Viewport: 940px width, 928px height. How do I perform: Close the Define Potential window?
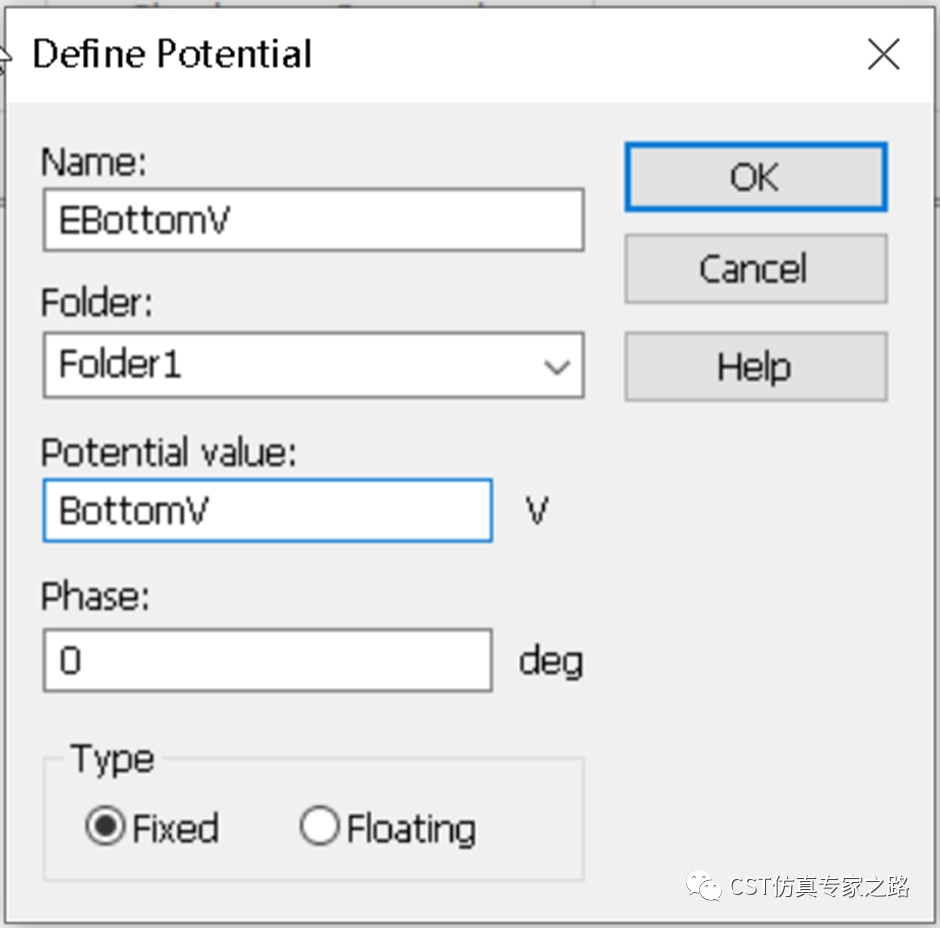[x=884, y=54]
